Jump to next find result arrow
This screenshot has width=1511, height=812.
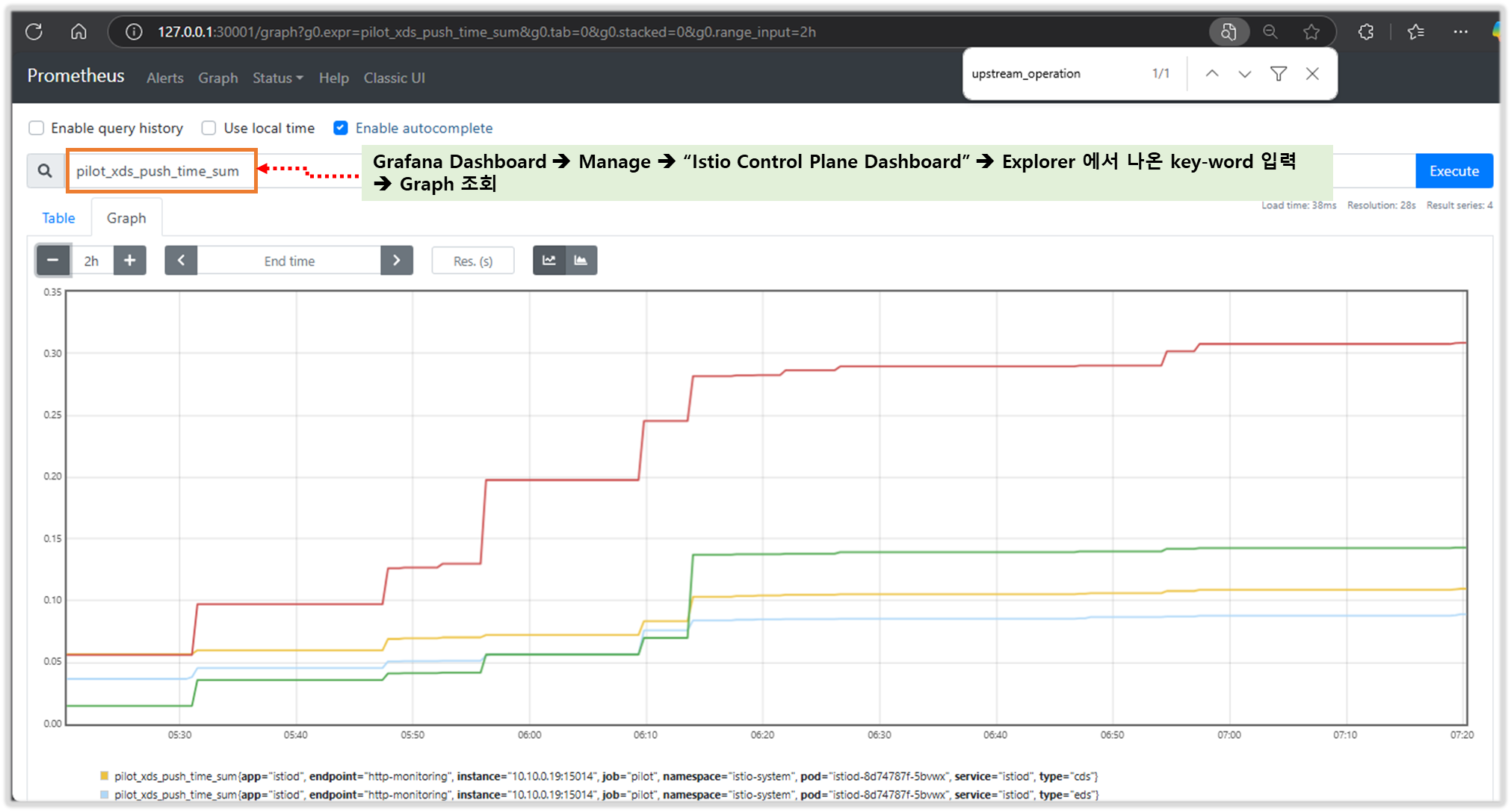point(1244,73)
